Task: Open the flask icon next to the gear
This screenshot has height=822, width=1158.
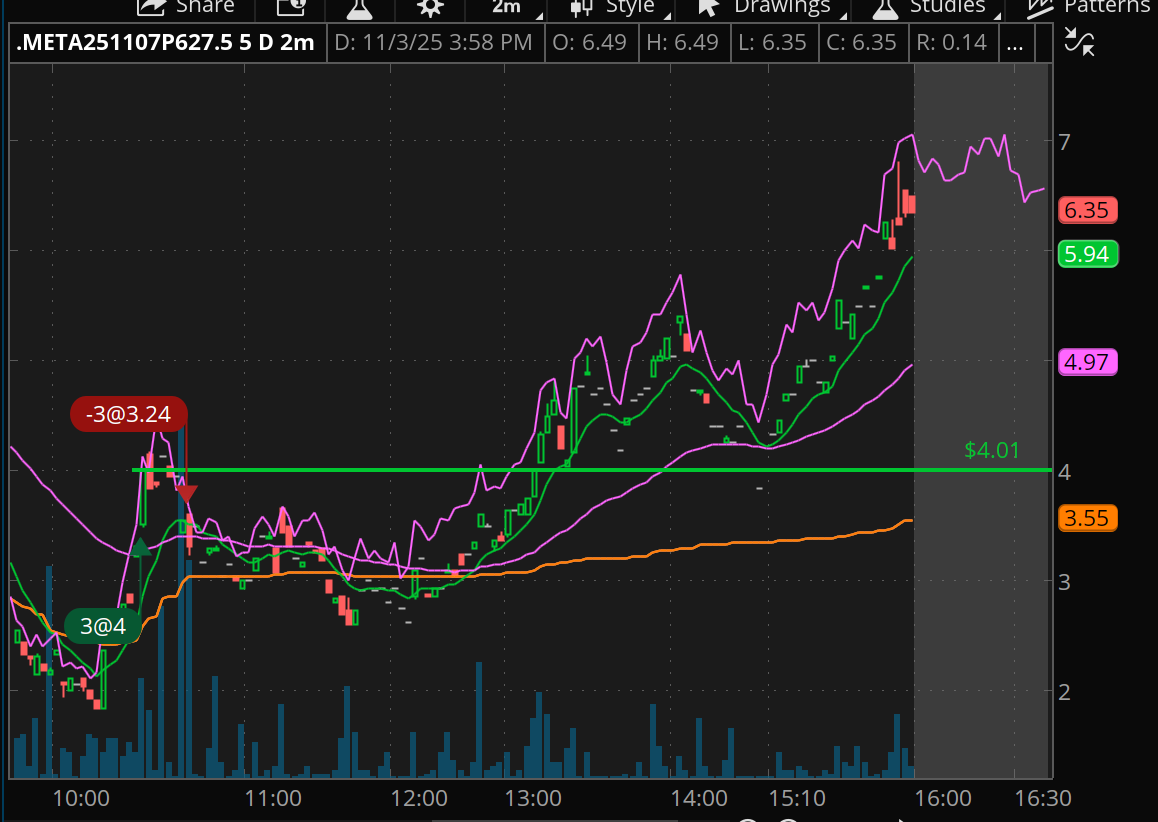Action: 359,7
